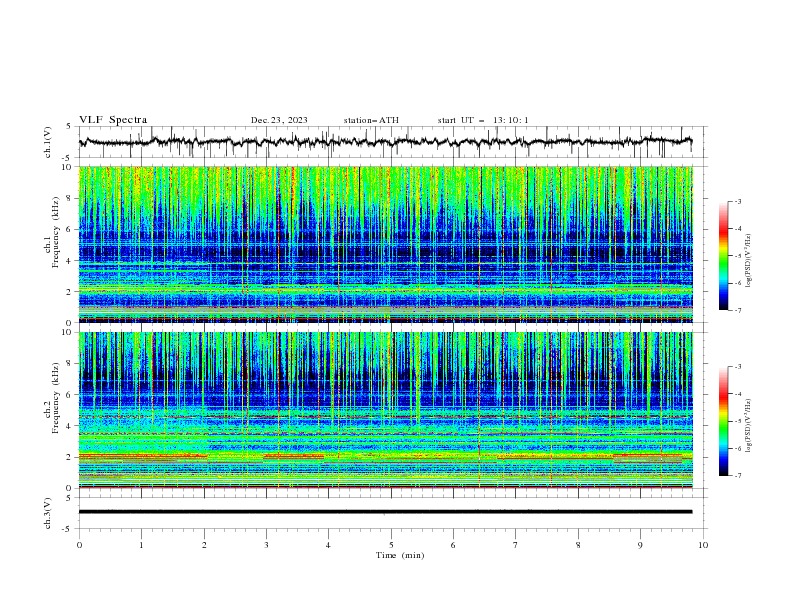This screenshot has width=792, height=612.
Task: Click the -5 label on ch.1 color bar
Action: click(x=738, y=256)
